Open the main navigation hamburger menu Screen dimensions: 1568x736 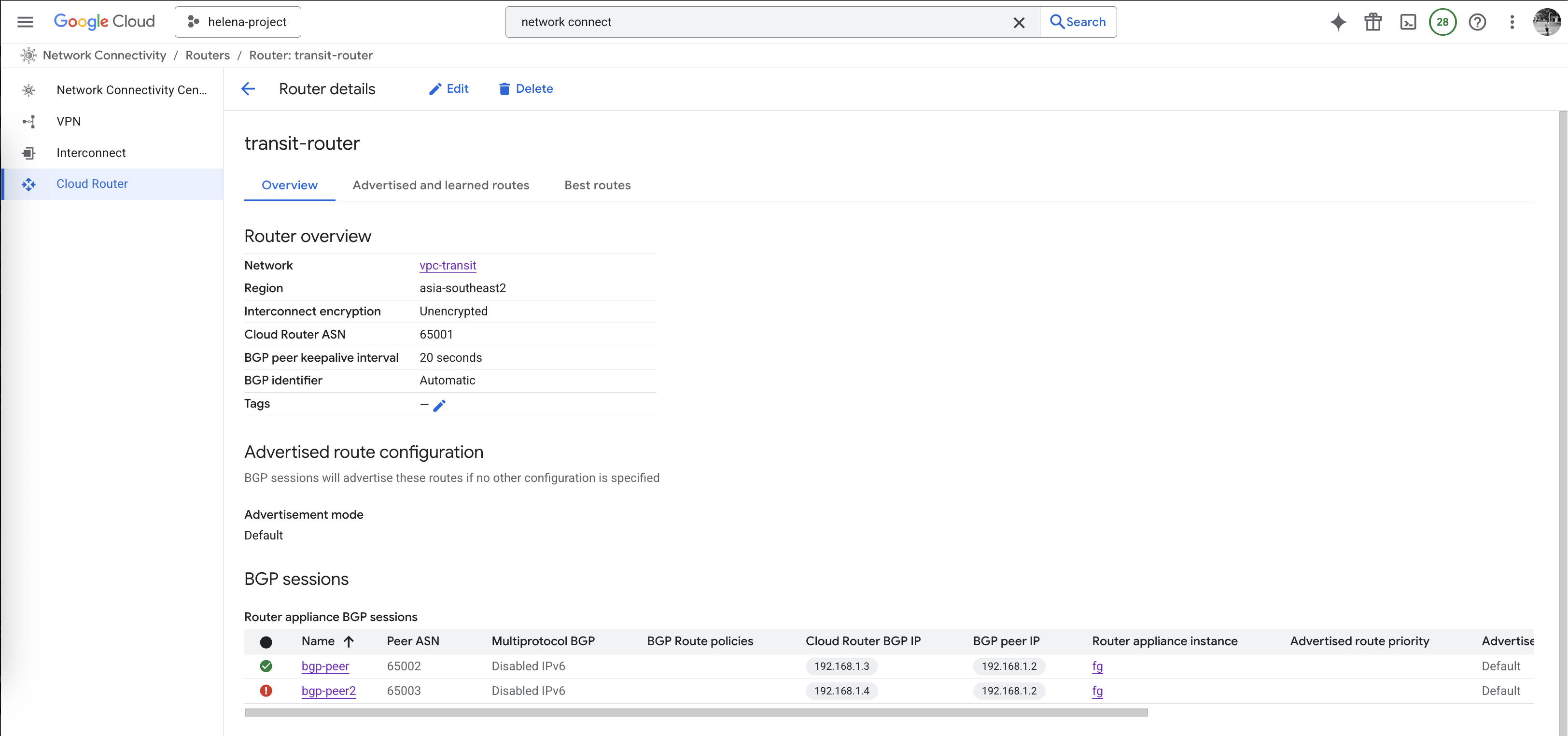click(x=25, y=22)
